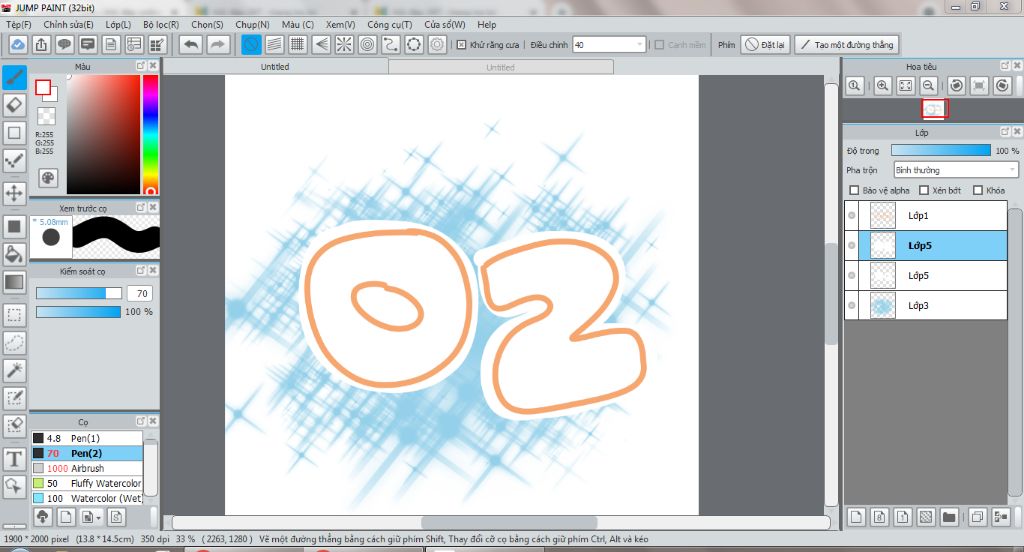Enable curve snap guide
1024x552 pixels.
coord(391,44)
